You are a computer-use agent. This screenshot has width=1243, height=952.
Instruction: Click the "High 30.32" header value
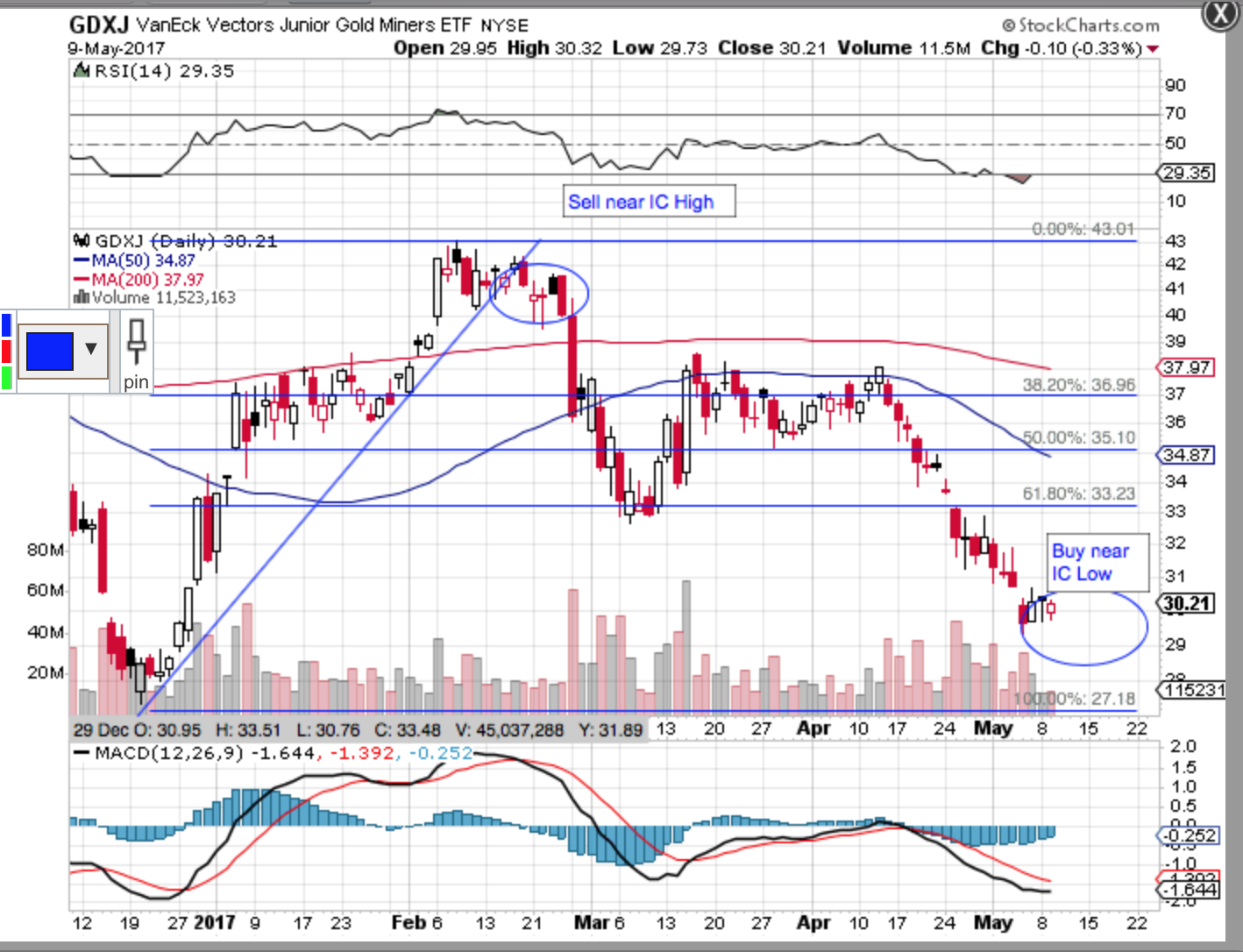click(554, 48)
